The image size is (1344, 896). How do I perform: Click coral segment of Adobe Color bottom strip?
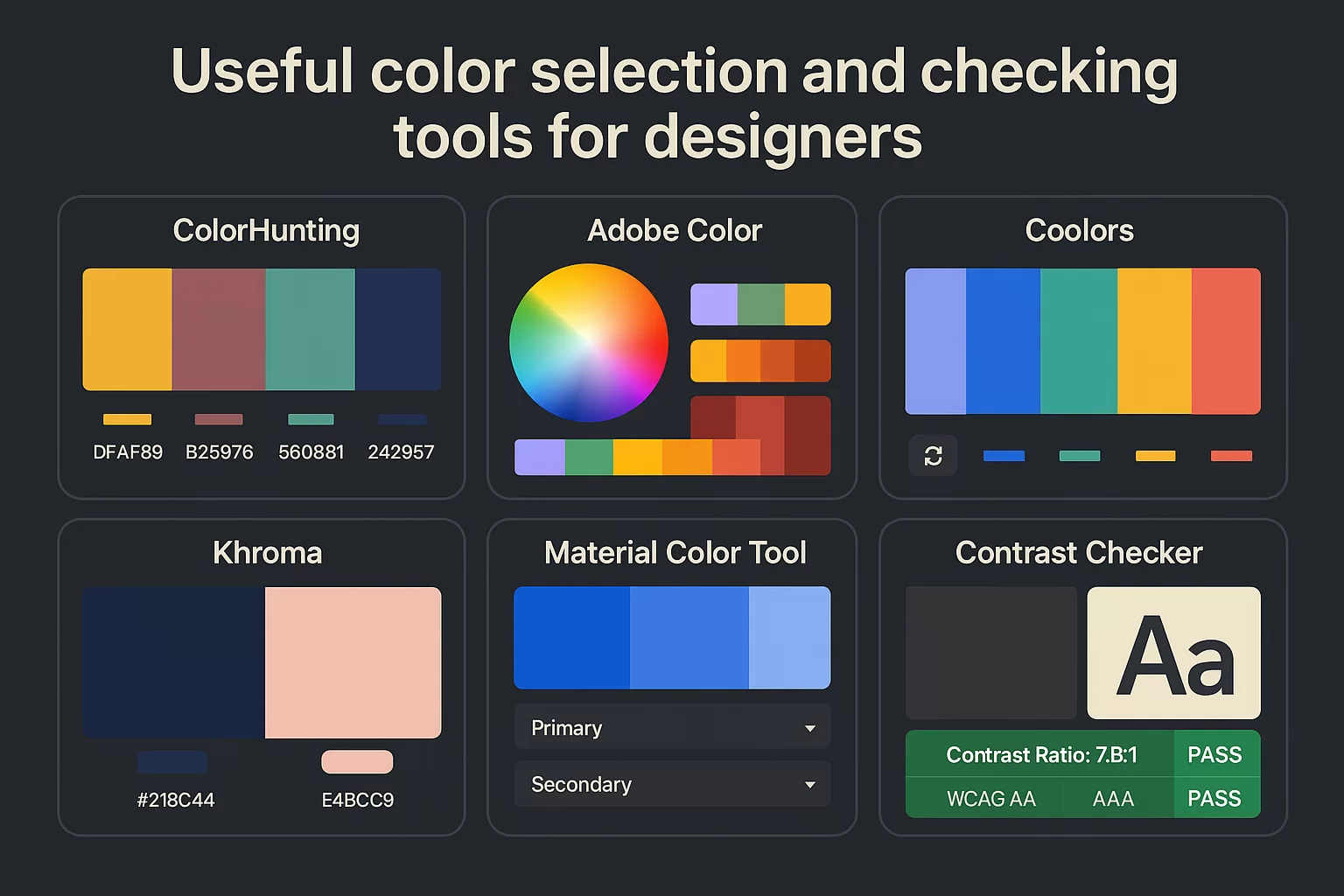tap(736, 458)
